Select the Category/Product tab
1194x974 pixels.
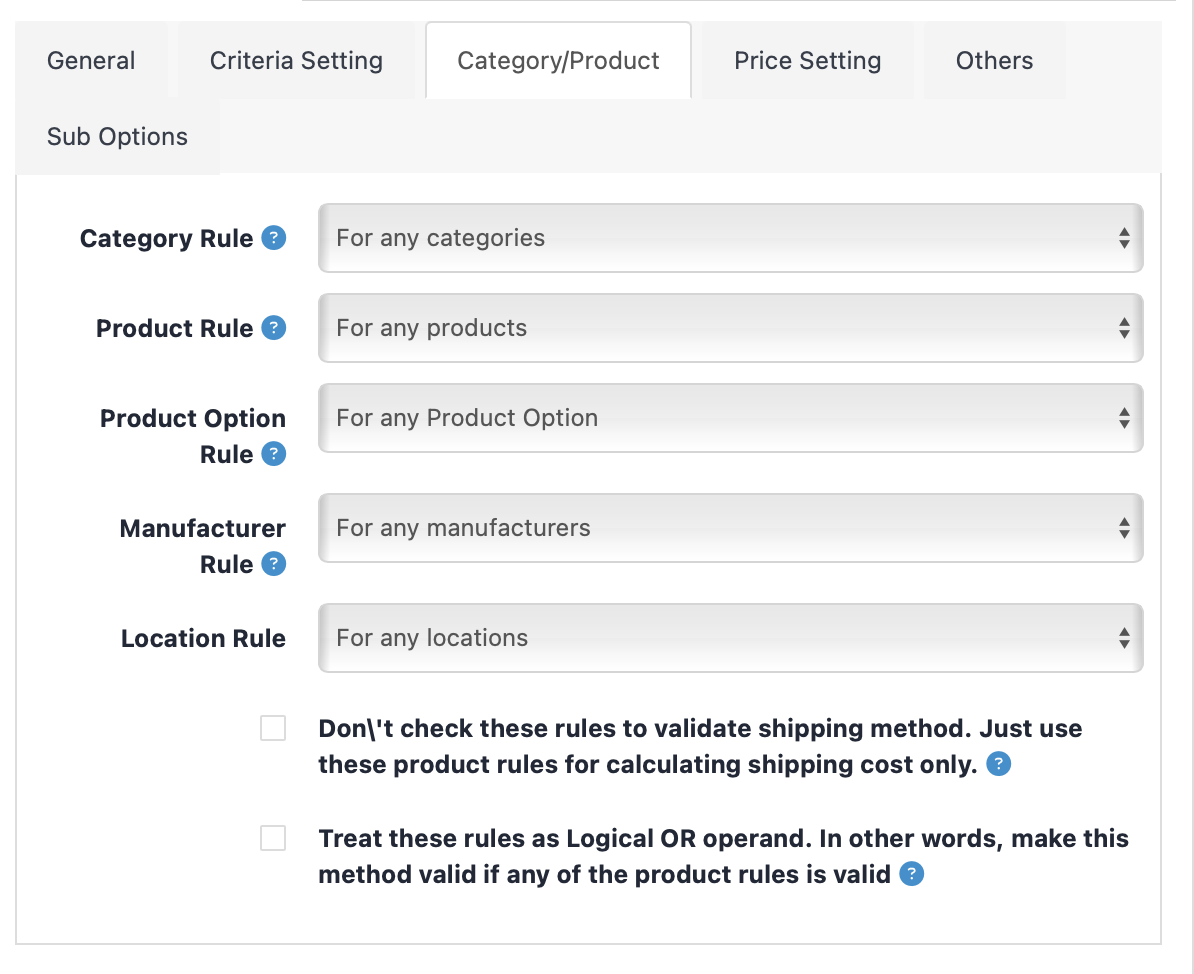point(558,61)
